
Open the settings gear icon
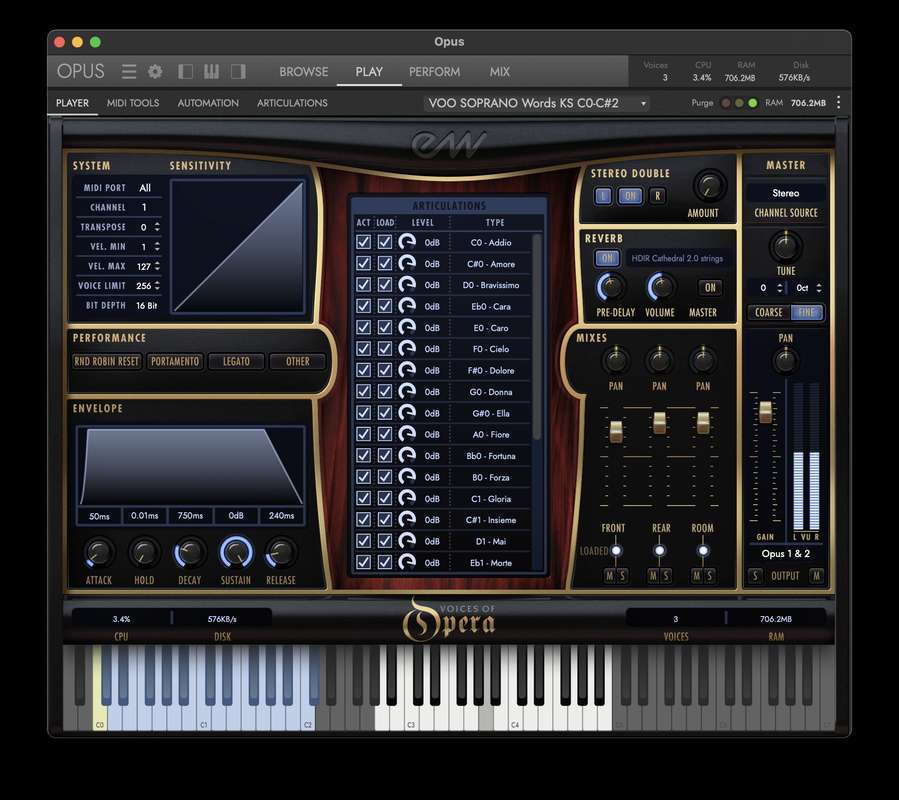(155, 71)
